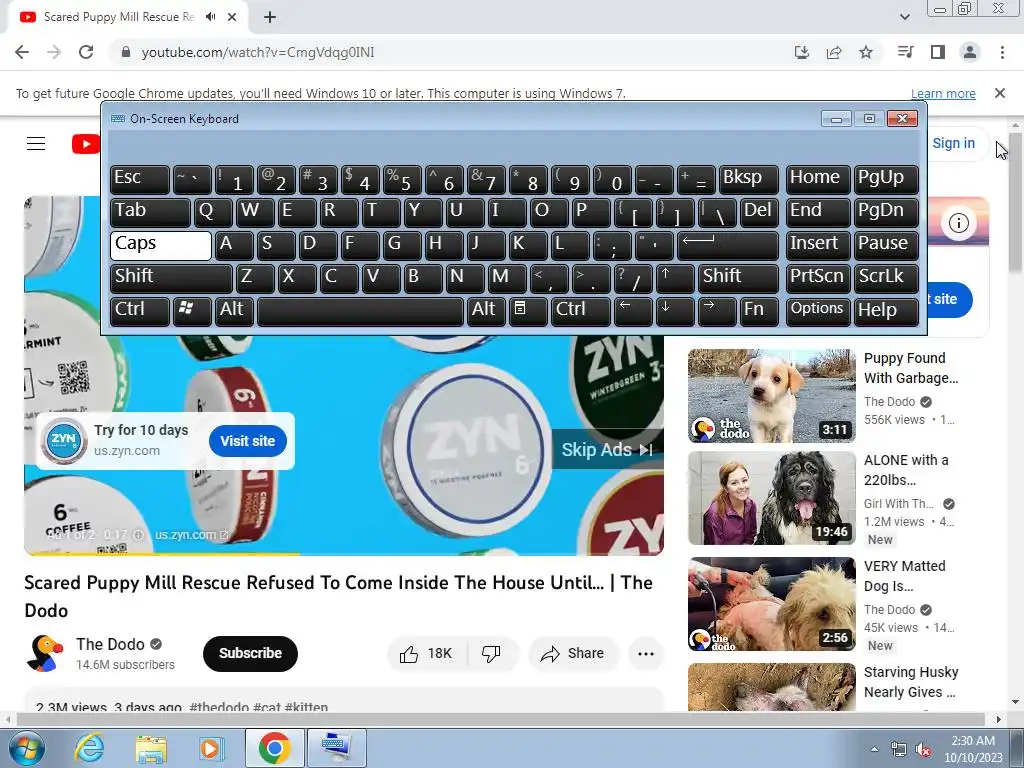Open the tab search dropdown chevron
The image size is (1024, 768).
(904, 17)
